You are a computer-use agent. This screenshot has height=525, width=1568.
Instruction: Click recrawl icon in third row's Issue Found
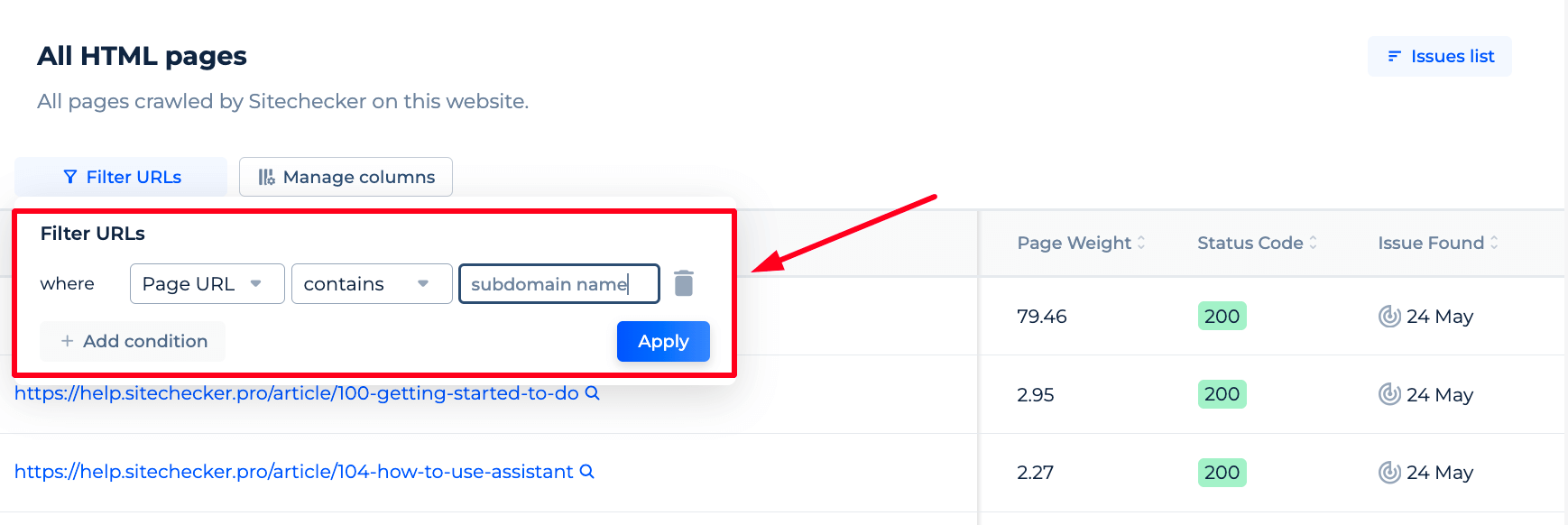pyautogui.click(x=1389, y=473)
